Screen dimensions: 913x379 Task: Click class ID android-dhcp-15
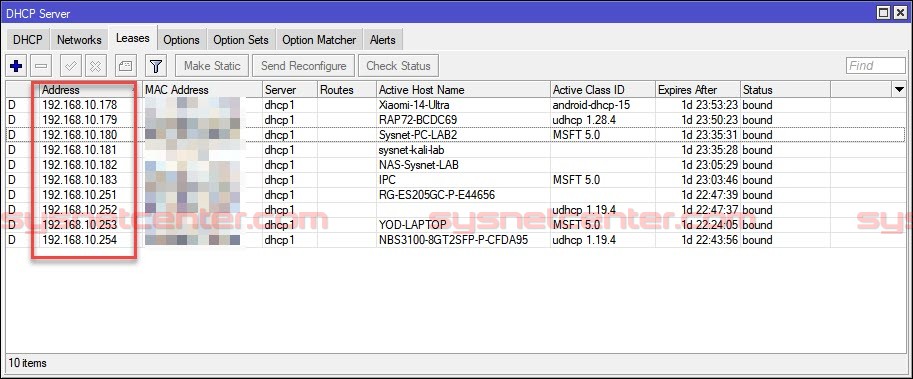[591, 105]
